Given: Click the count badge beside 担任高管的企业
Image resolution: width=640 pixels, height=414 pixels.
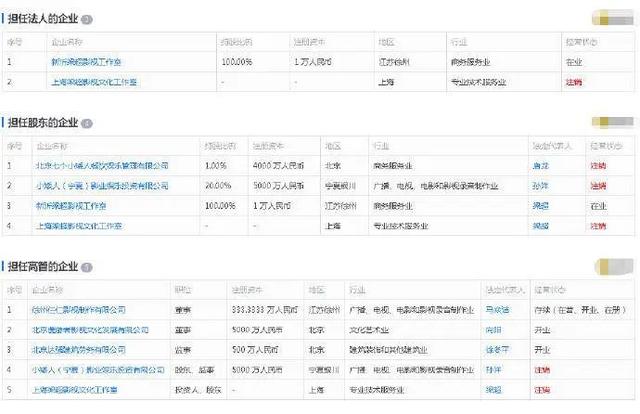Looking at the screenshot, I should [x=87, y=267].
